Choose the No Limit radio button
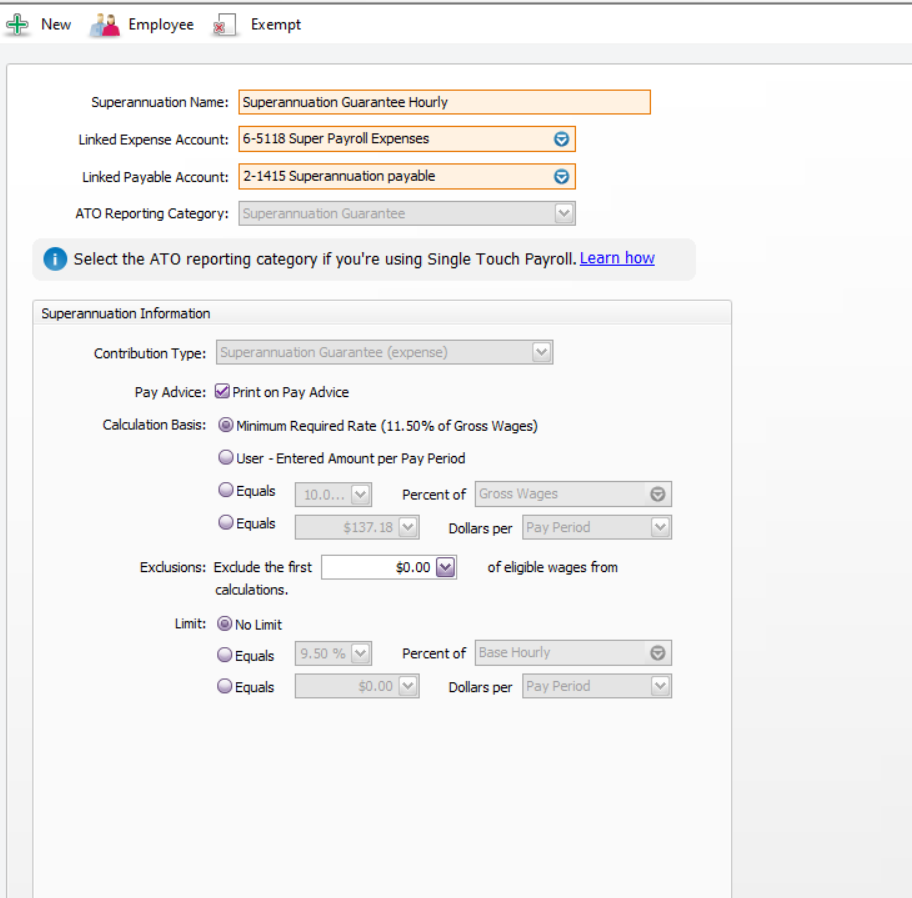The height and width of the screenshot is (898, 912). (x=225, y=624)
